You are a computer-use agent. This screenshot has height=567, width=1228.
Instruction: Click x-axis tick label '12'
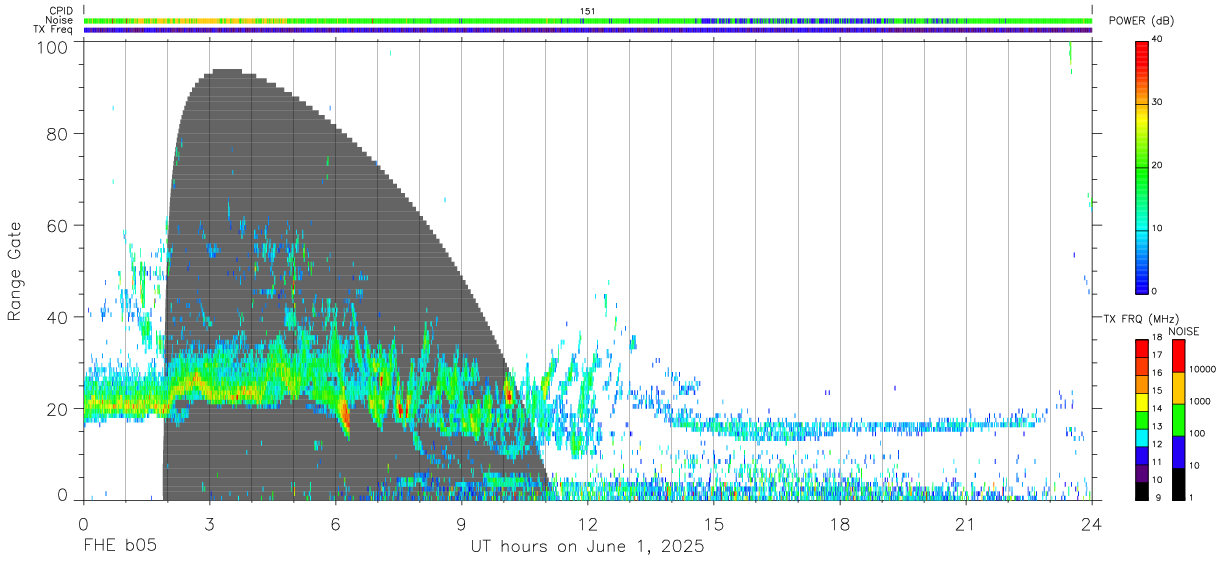[587, 524]
